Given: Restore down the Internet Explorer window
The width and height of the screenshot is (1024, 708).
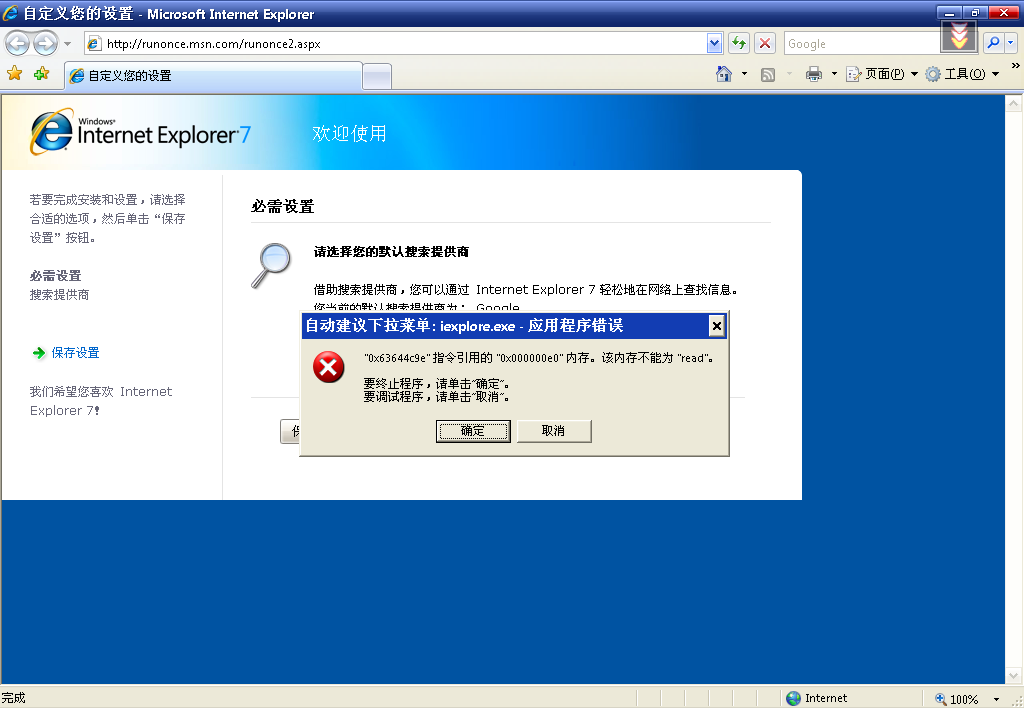Looking at the screenshot, I should [974, 12].
